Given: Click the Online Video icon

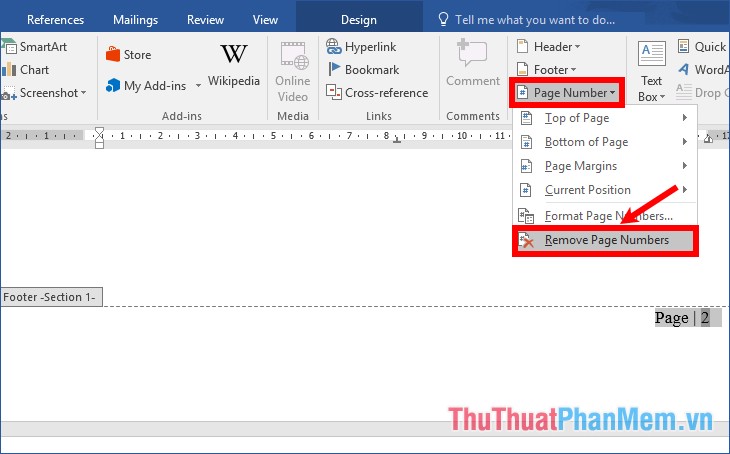Looking at the screenshot, I should 294,55.
